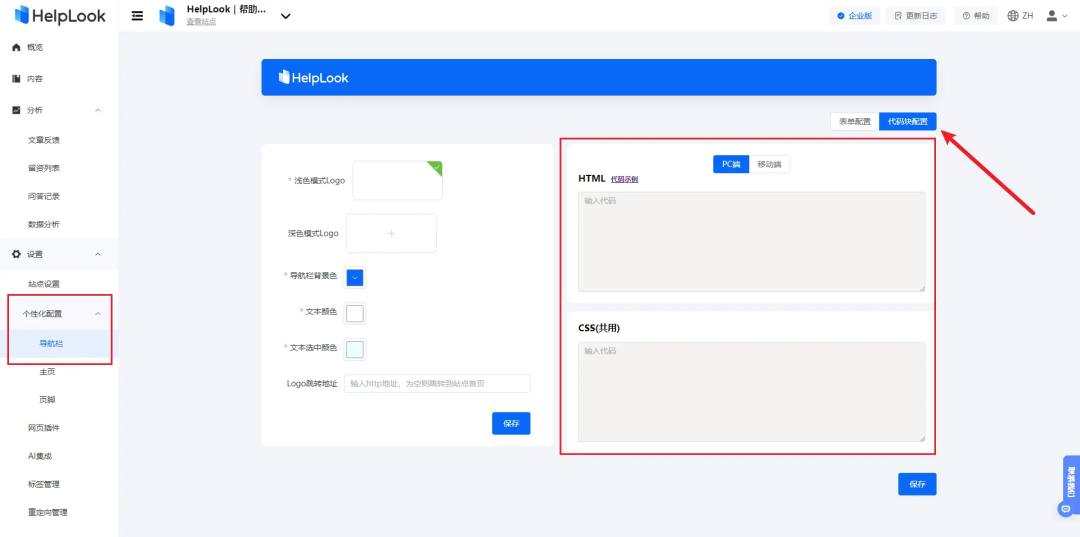Open 文章反馈 in sidebar
The image size is (1080, 537).
click(x=43, y=140)
